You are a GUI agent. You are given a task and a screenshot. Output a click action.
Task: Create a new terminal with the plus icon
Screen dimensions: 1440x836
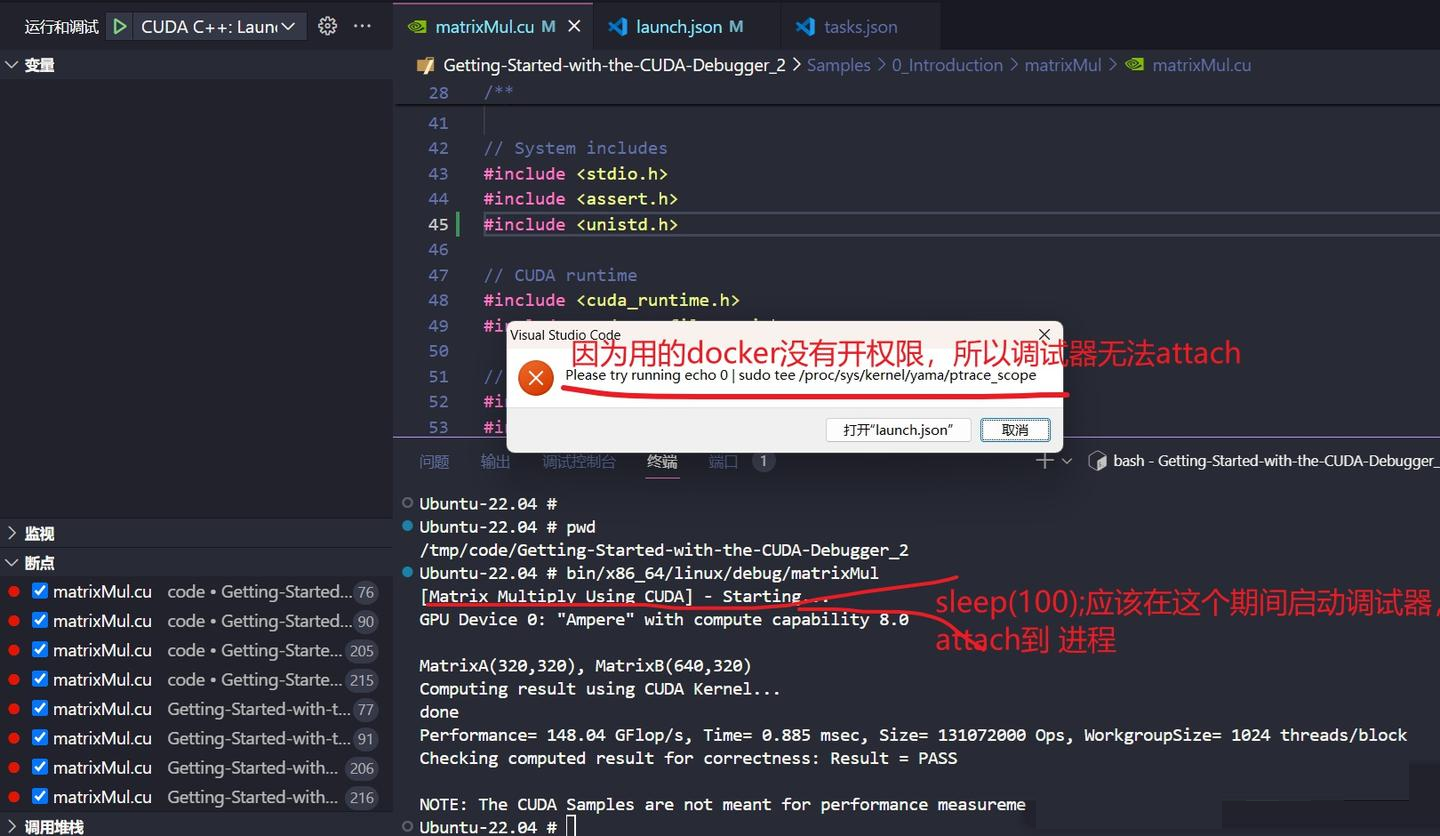[1045, 461]
